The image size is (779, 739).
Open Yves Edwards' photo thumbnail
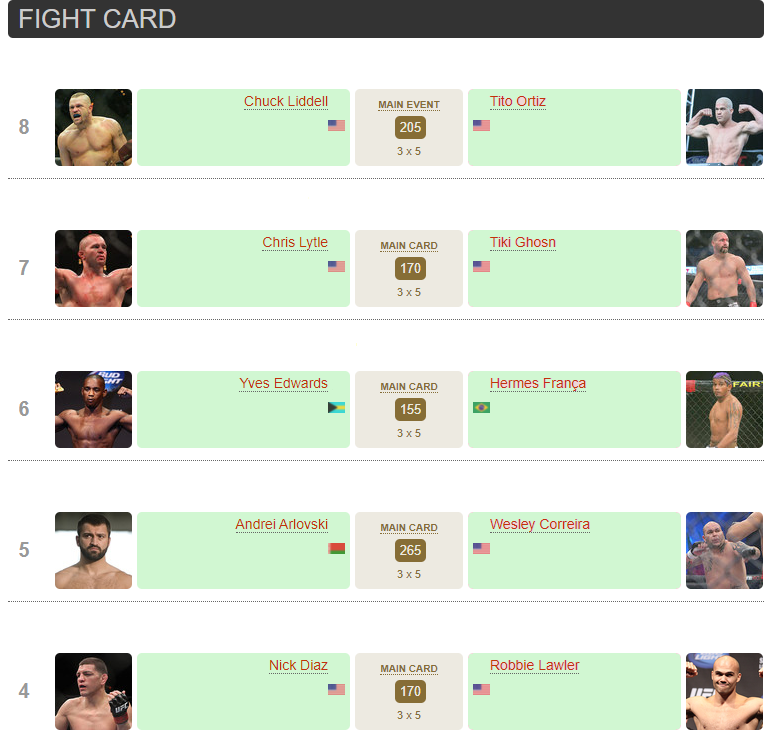tap(93, 410)
